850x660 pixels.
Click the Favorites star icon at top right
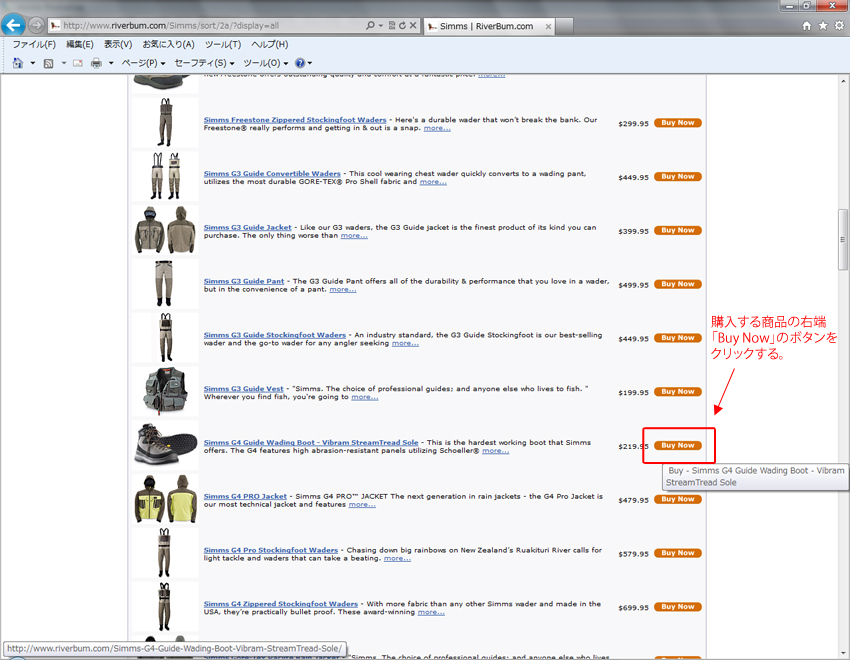tap(823, 25)
